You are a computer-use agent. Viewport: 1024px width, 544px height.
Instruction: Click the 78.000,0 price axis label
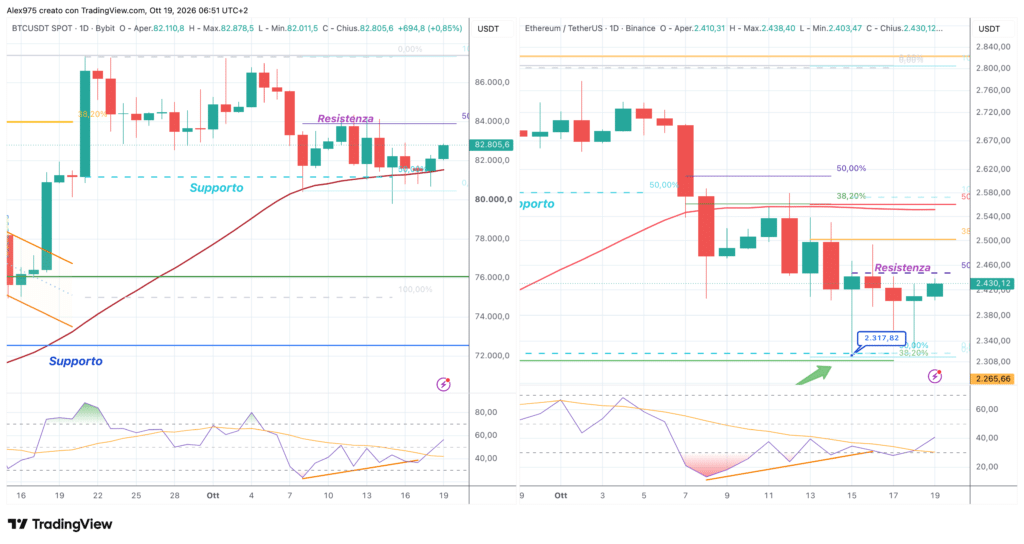pos(492,238)
